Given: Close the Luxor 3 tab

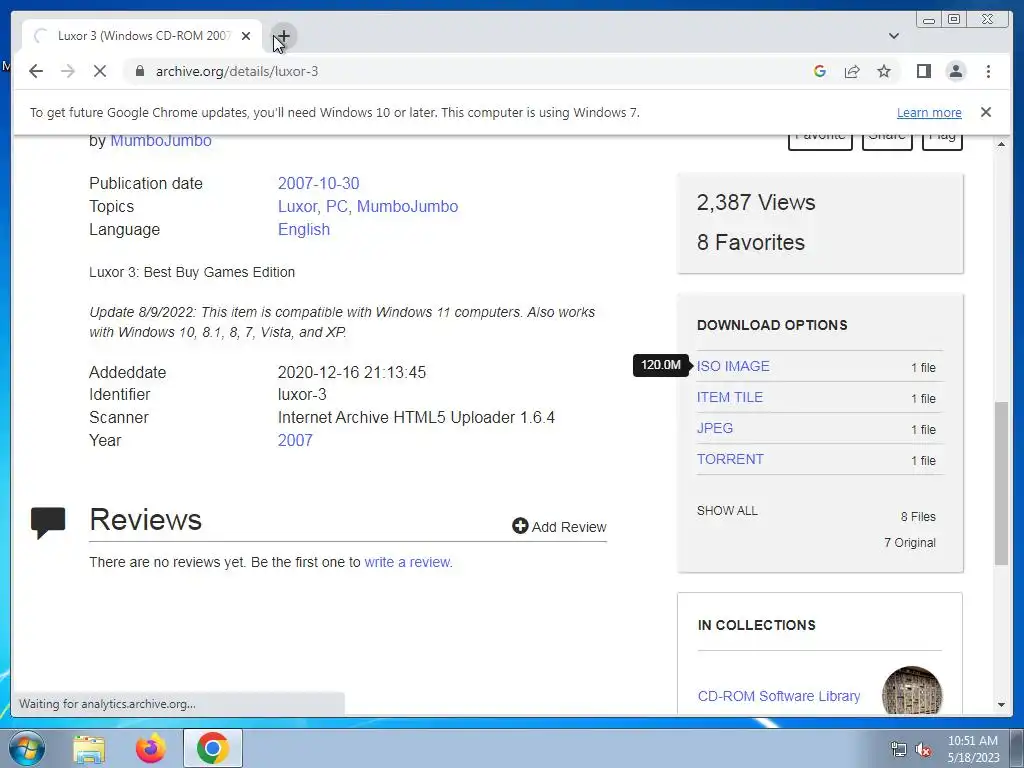Looking at the screenshot, I should click(x=246, y=36).
